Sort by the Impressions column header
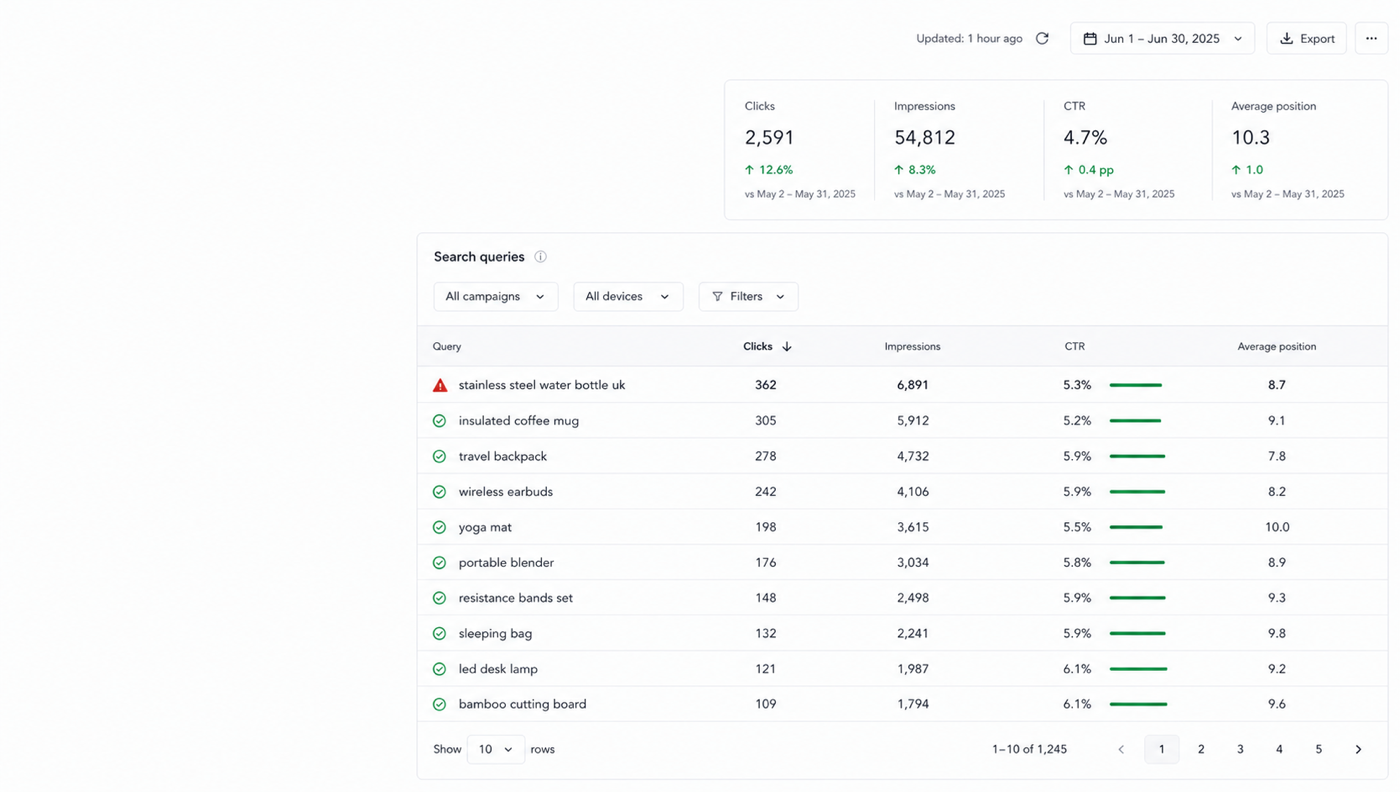Screen dimensions: 1400x792 click(x=912, y=347)
